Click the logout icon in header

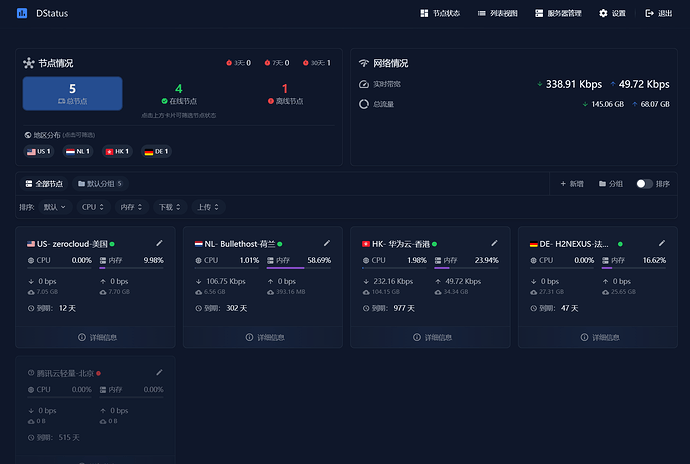(649, 13)
